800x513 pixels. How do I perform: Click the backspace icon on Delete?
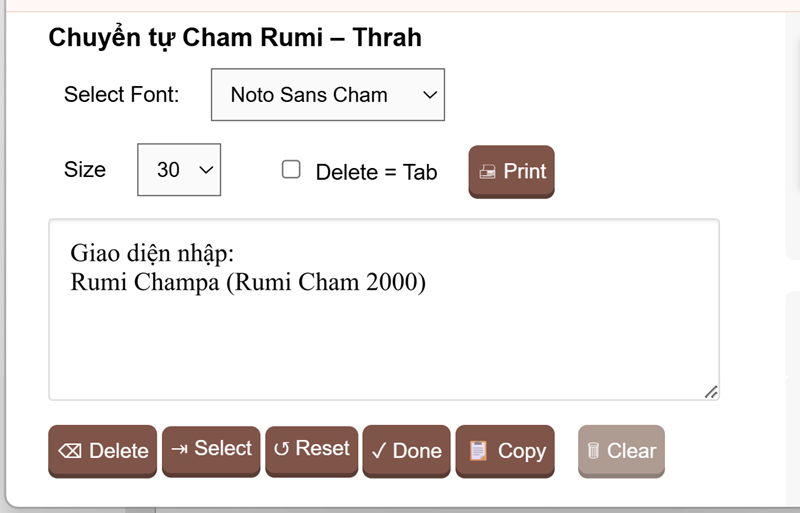click(x=70, y=451)
